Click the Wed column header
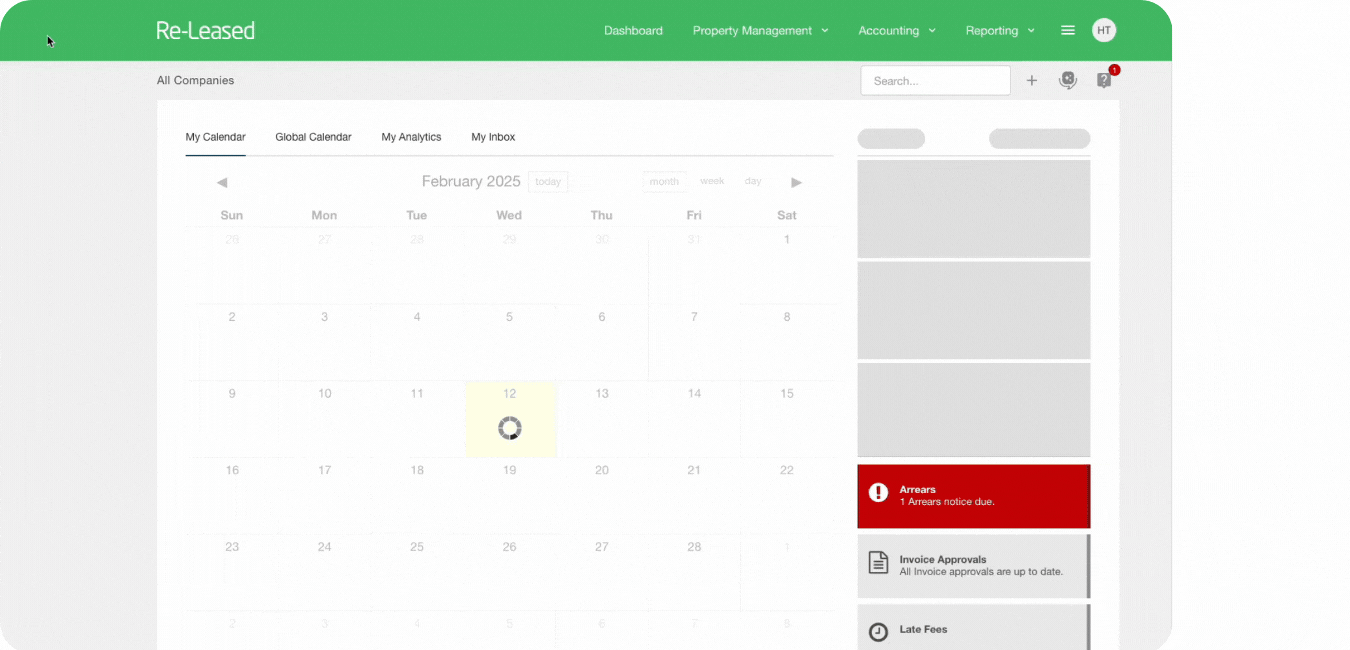The image size is (1350, 650). tap(509, 215)
